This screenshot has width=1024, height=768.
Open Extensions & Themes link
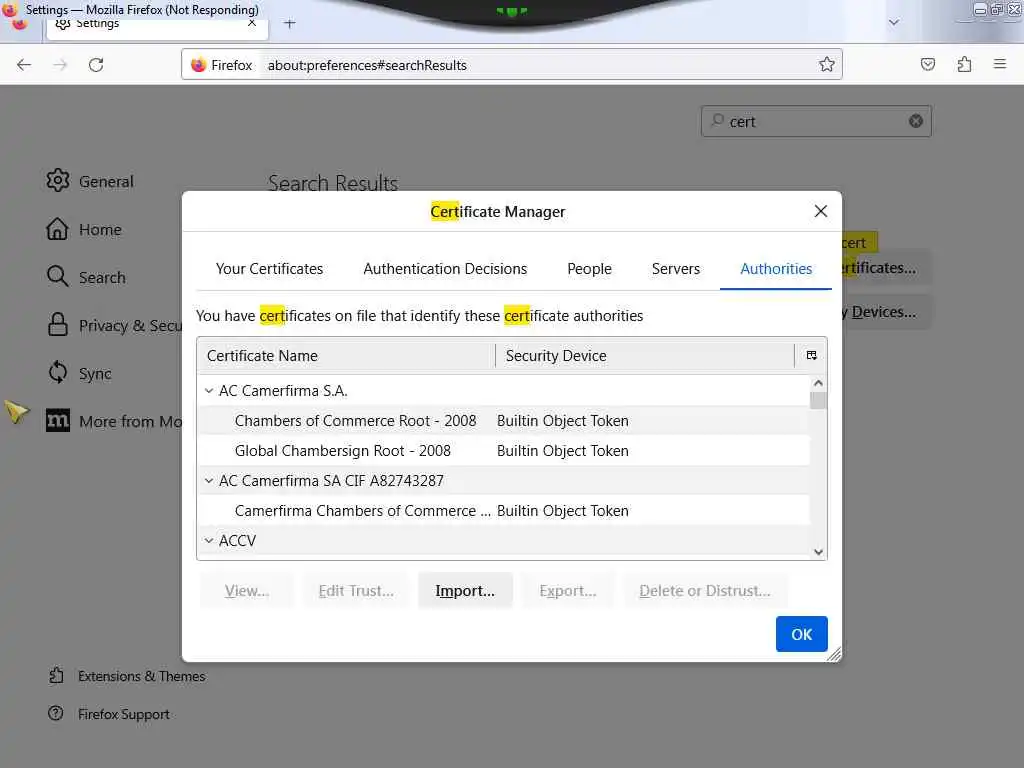tap(127, 676)
